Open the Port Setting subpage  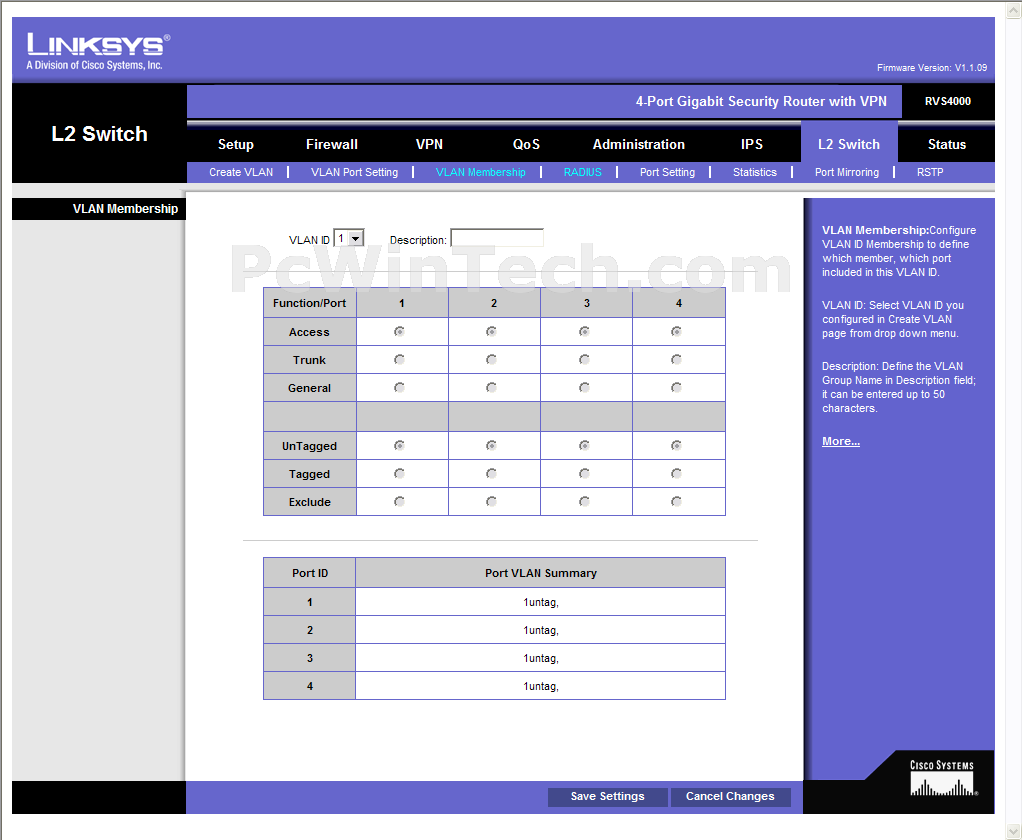tap(667, 173)
